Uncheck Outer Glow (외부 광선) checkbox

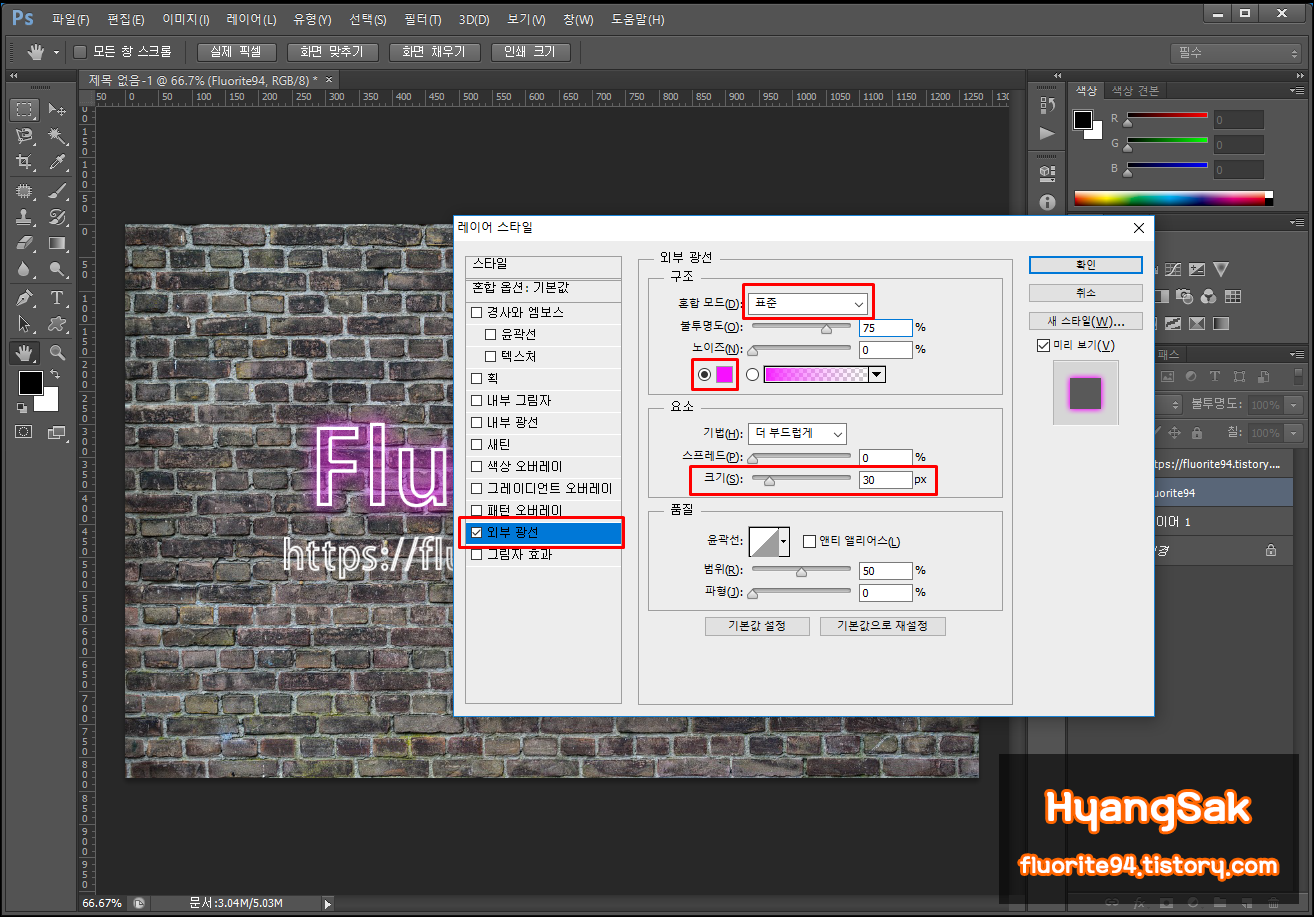pos(477,533)
